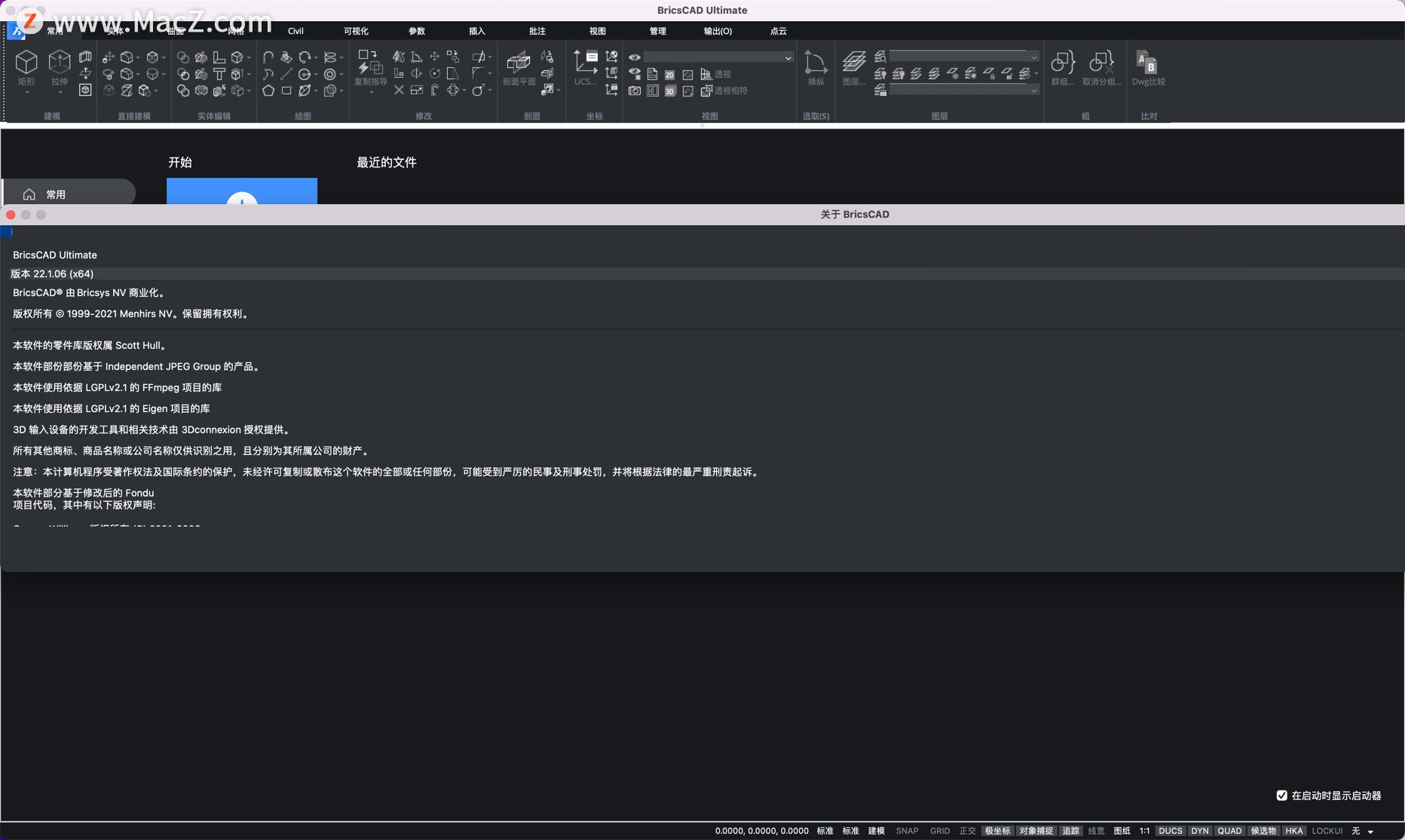Toggle SNAP in the status bar
The width and height of the screenshot is (1405, 840).
tap(907, 831)
